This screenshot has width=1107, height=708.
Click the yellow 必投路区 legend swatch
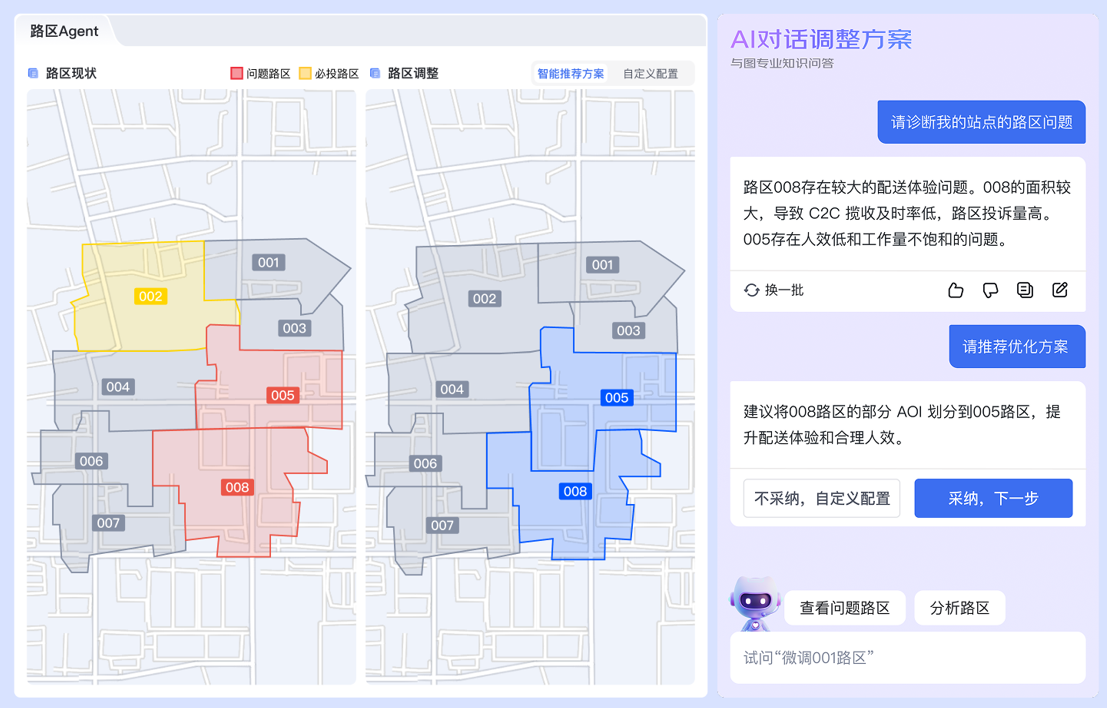pos(305,73)
